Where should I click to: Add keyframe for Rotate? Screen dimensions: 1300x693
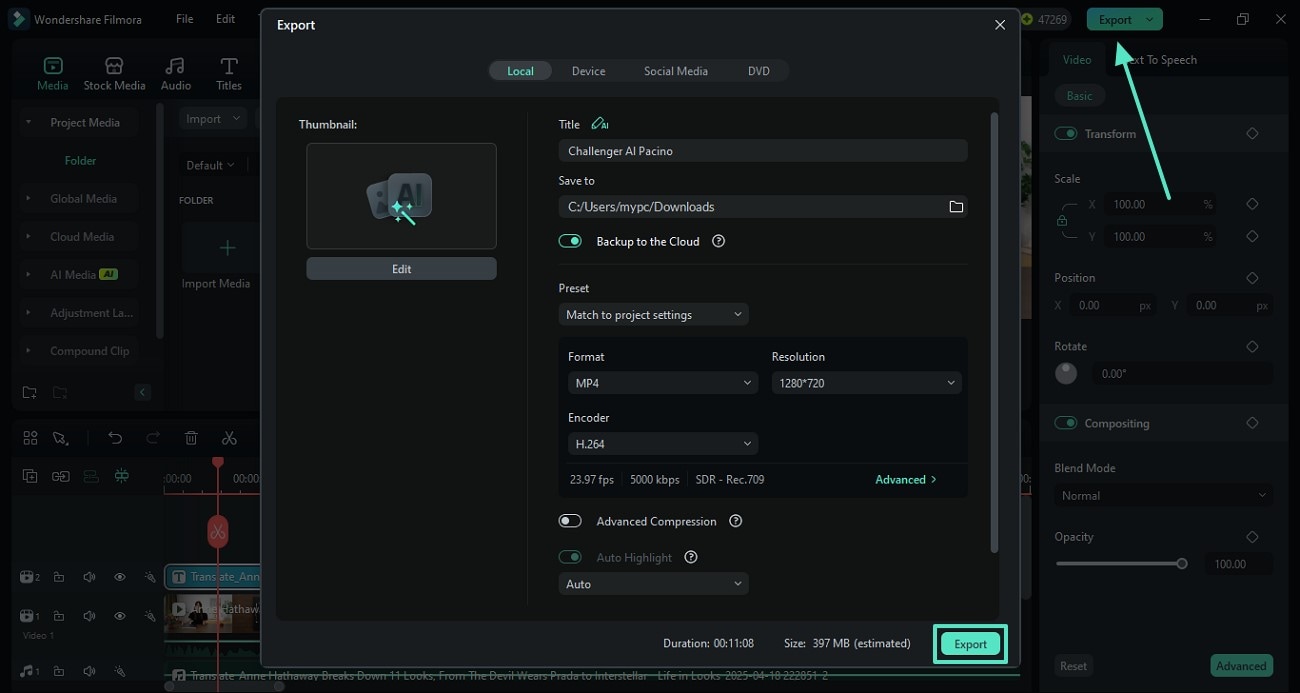(x=1252, y=346)
